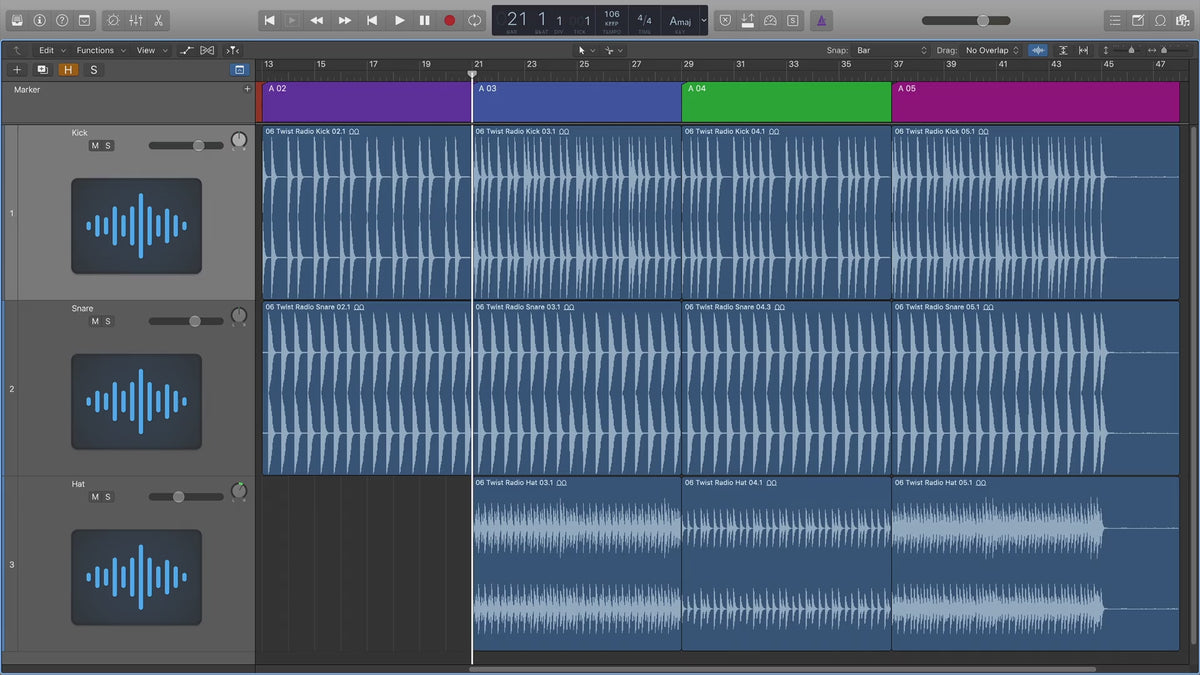Toggle the metronome click
Viewport: 1200px width, 675px height.
pos(820,20)
